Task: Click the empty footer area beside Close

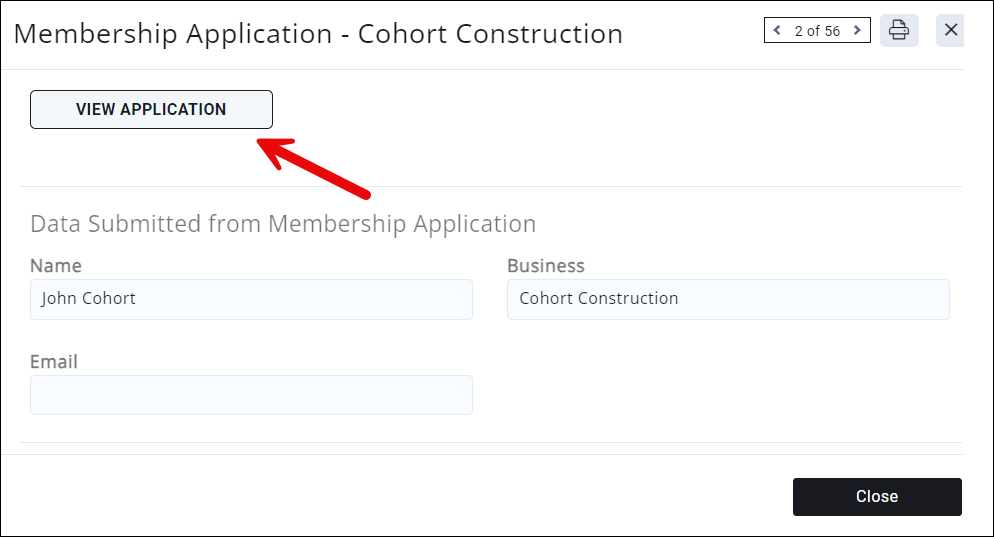Action: [400, 496]
